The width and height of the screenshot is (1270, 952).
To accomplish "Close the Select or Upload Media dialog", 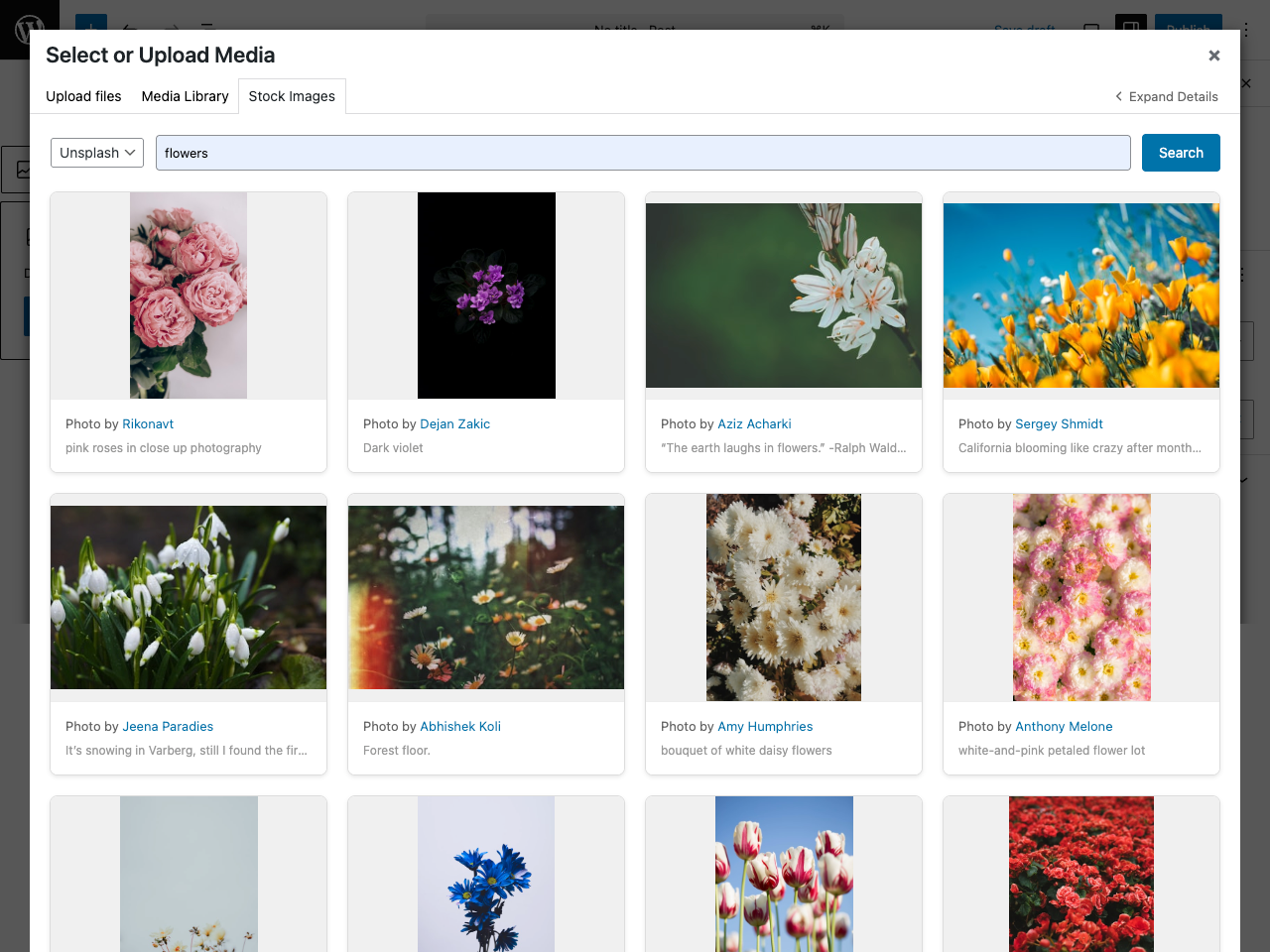I will point(1213,56).
